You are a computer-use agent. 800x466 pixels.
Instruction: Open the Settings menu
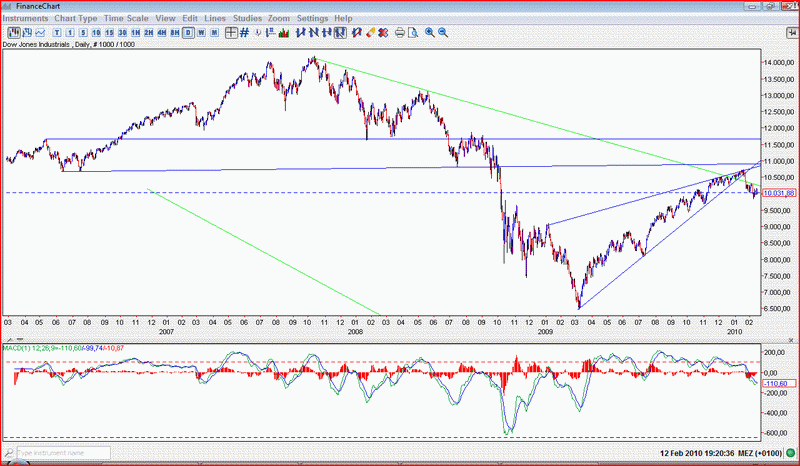[x=312, y=18]
